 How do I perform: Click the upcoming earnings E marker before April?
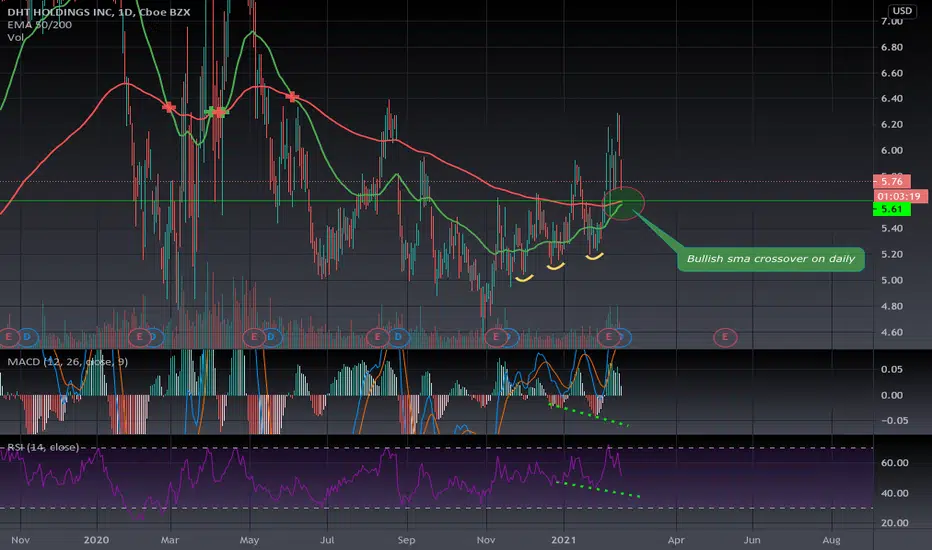click(725, 337)
